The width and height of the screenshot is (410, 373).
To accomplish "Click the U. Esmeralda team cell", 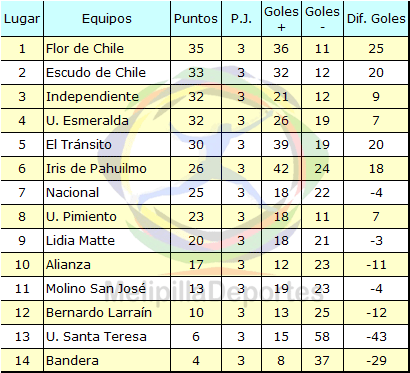I will tap(107, 121).
